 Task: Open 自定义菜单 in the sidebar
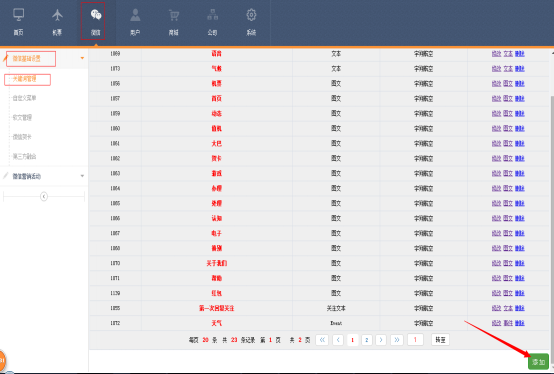[x=24, y=98]
